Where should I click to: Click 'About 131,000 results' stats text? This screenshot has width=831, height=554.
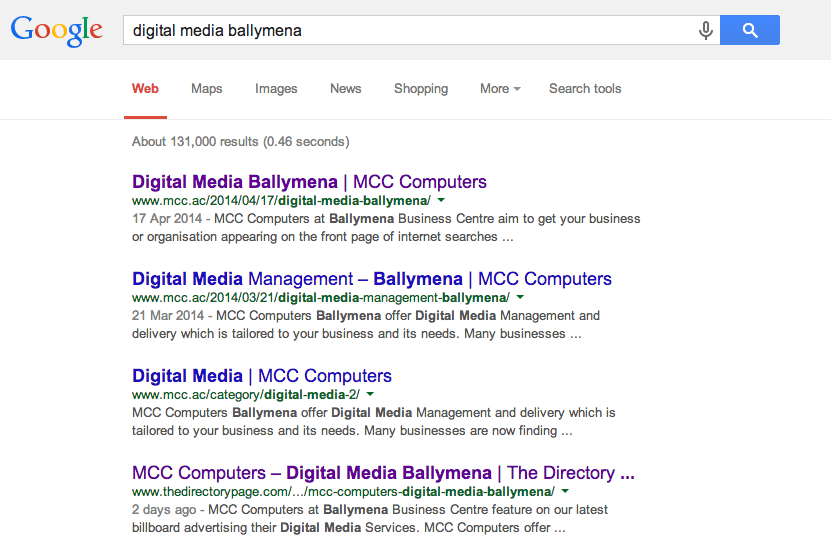click(x=241, y=142)
